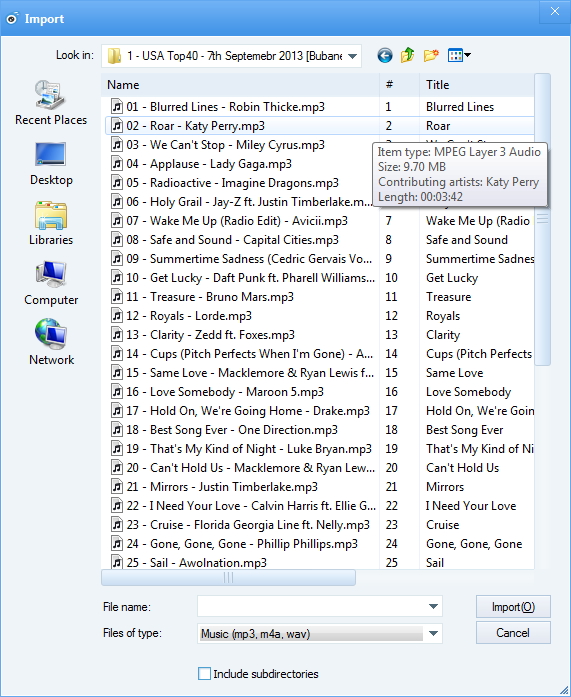This screenshot has width=571, height=697.
Task: Select the music file icon for 09 - Summertime Sadness
Action: pyautogui.click(x=117, y=259)
